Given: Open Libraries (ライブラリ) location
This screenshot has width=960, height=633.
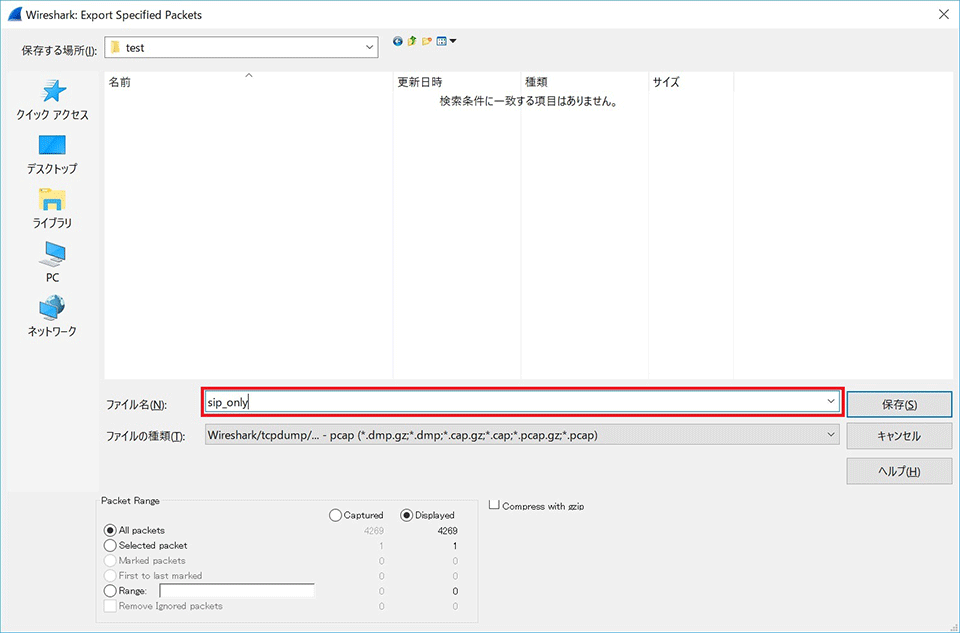Looking at the screenshot, I should [52, 209].
